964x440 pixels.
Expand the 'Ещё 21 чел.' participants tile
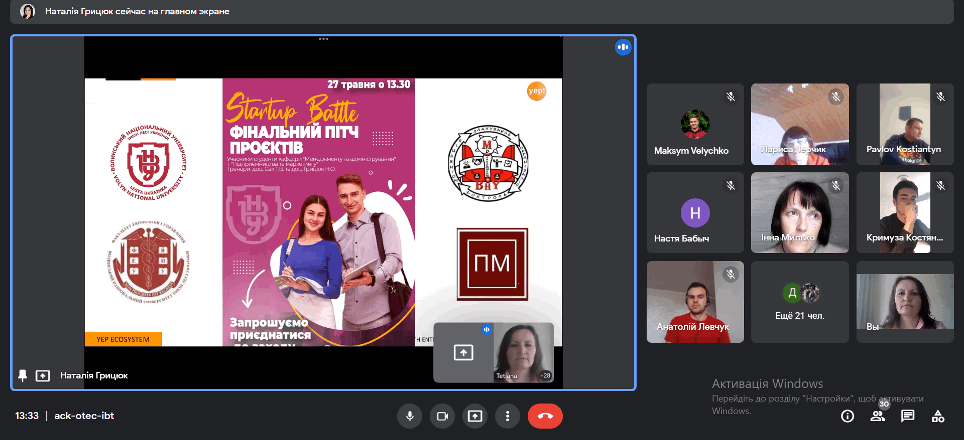[799, 301]
